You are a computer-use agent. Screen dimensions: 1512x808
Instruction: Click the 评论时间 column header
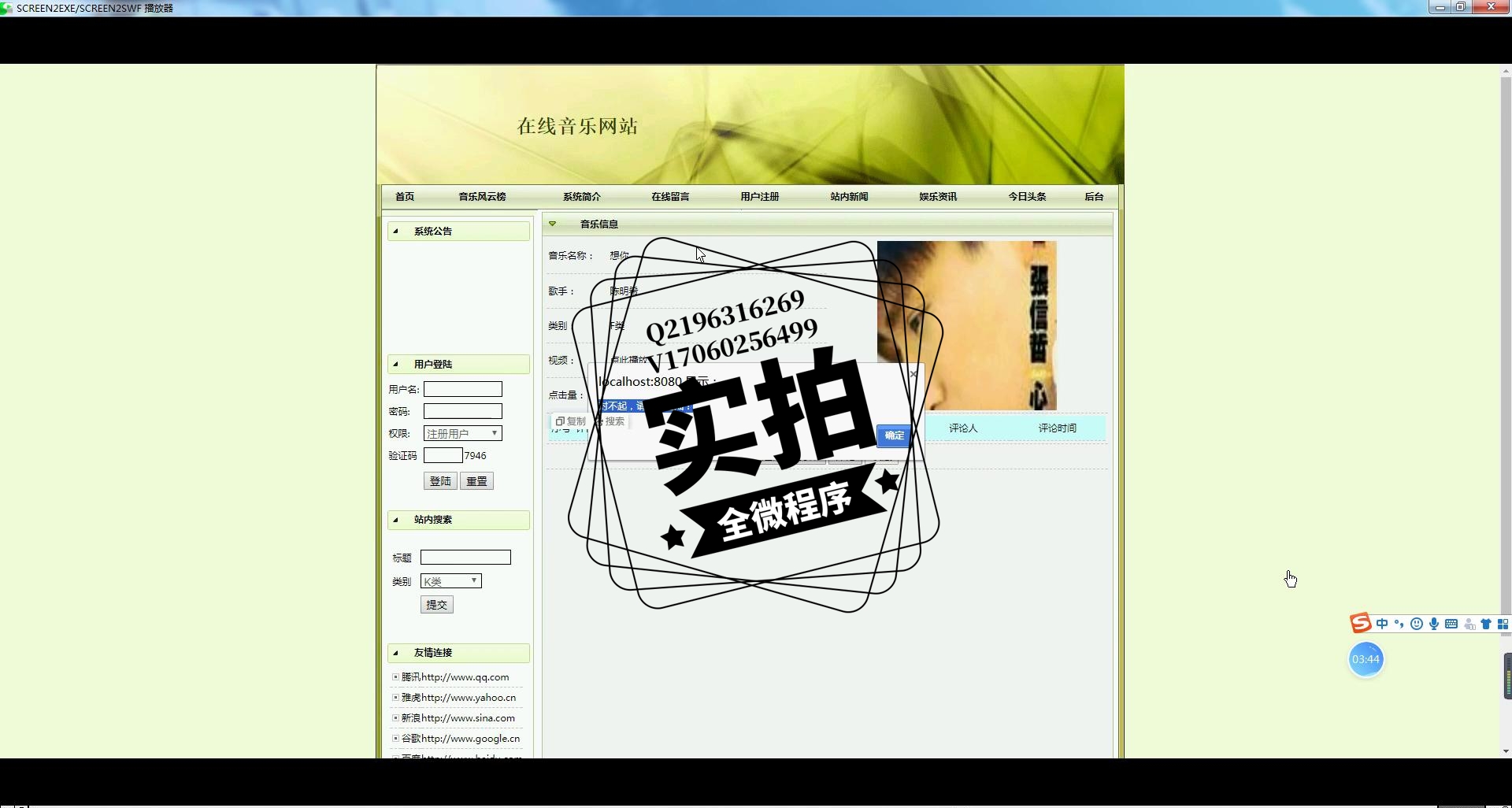click(x=1057, y=428)
